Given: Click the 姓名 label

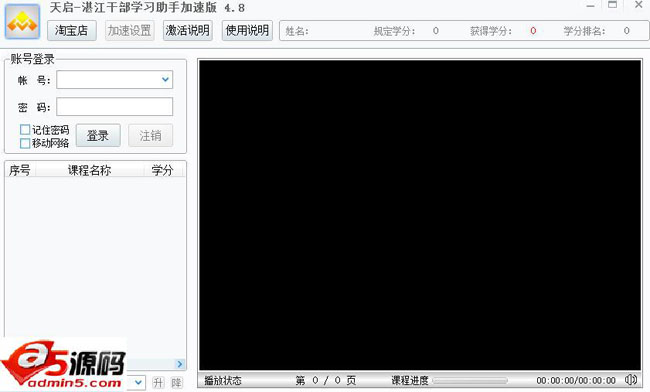Looking at the screenshot, I should [297, 31].
